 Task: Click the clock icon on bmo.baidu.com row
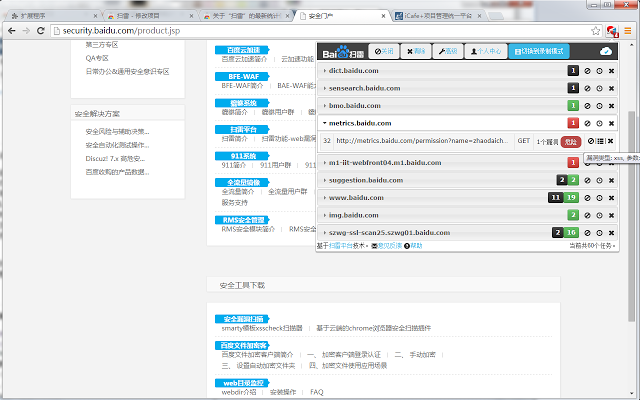tap(599, 106)
